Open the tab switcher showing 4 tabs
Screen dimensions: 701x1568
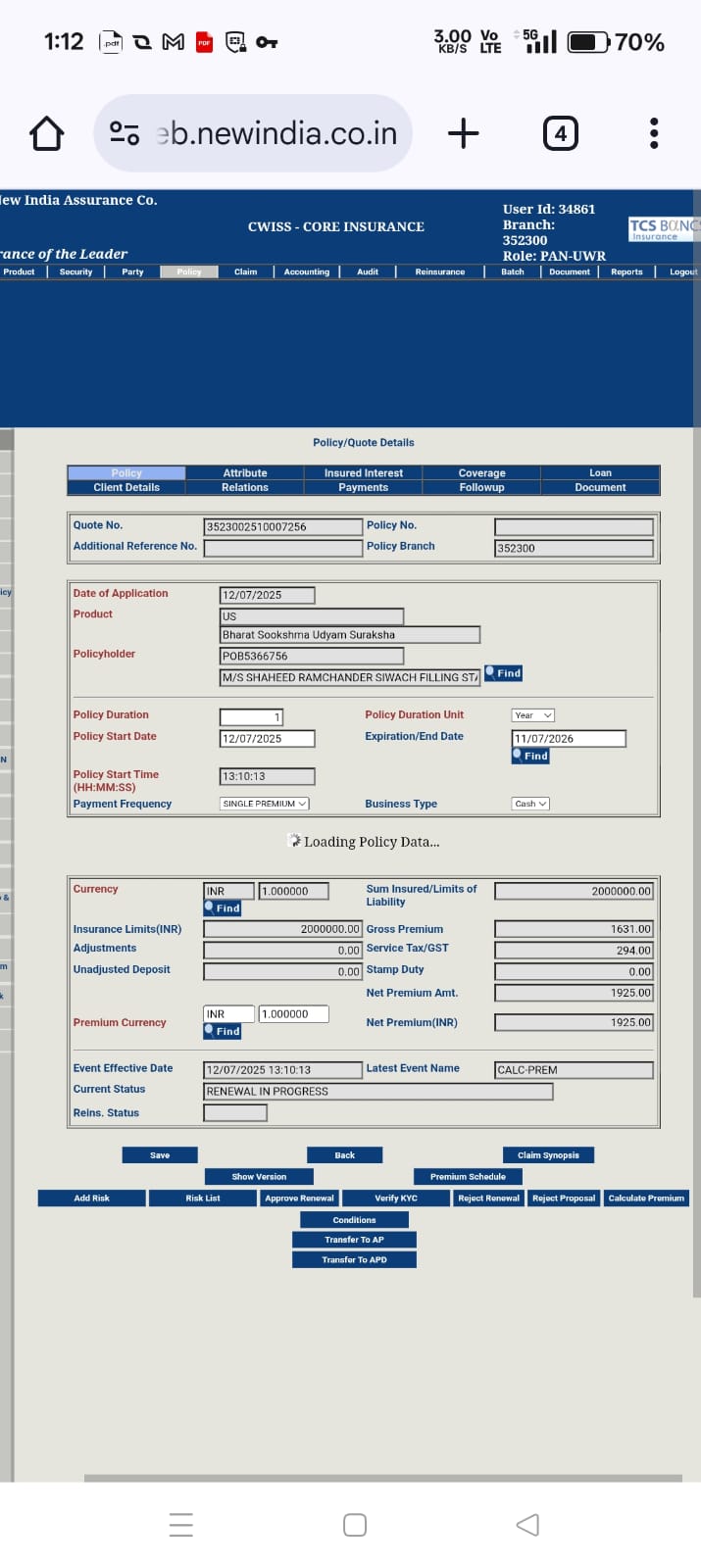pos(560,133)
